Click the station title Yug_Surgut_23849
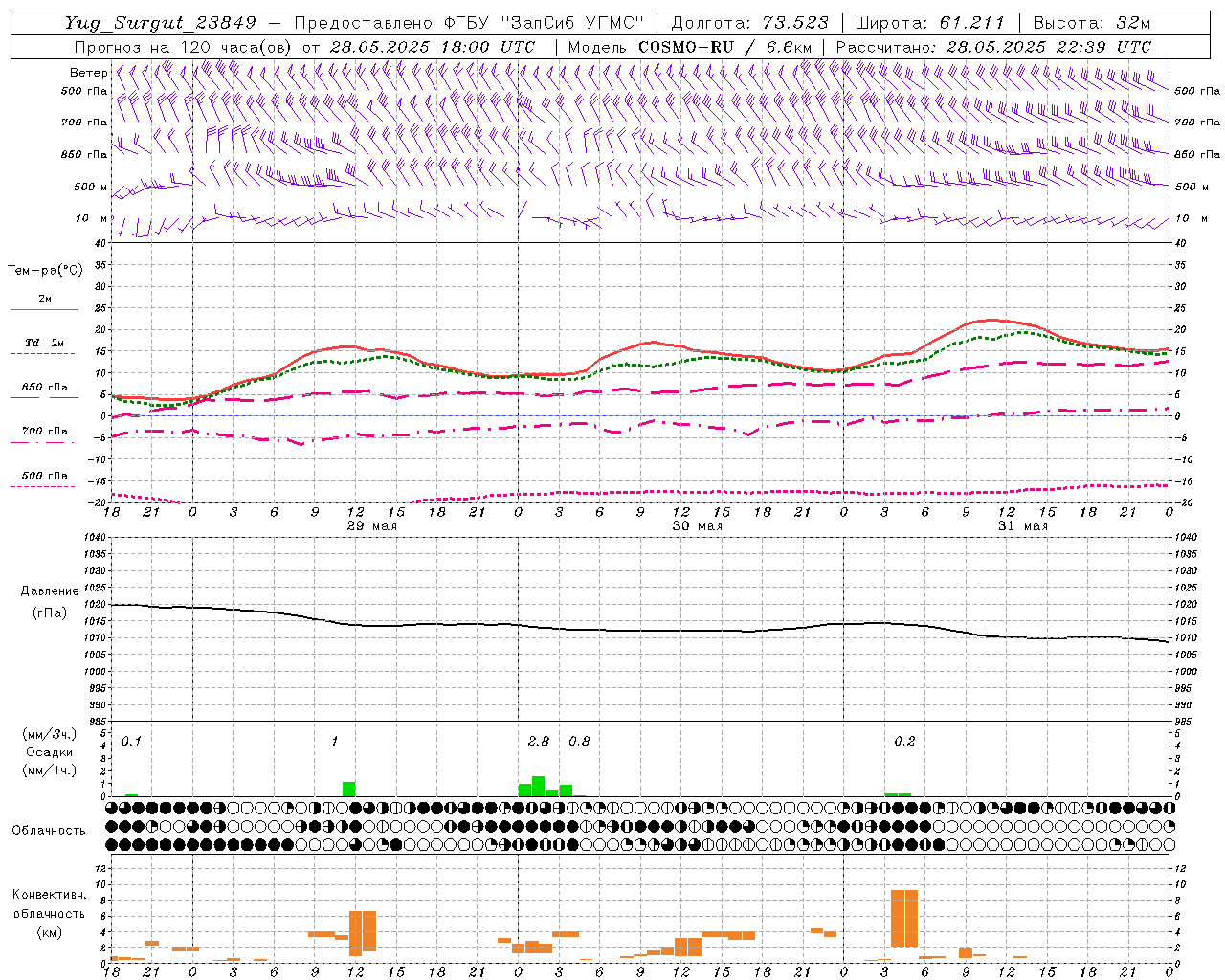 click(x=161, y=24)
